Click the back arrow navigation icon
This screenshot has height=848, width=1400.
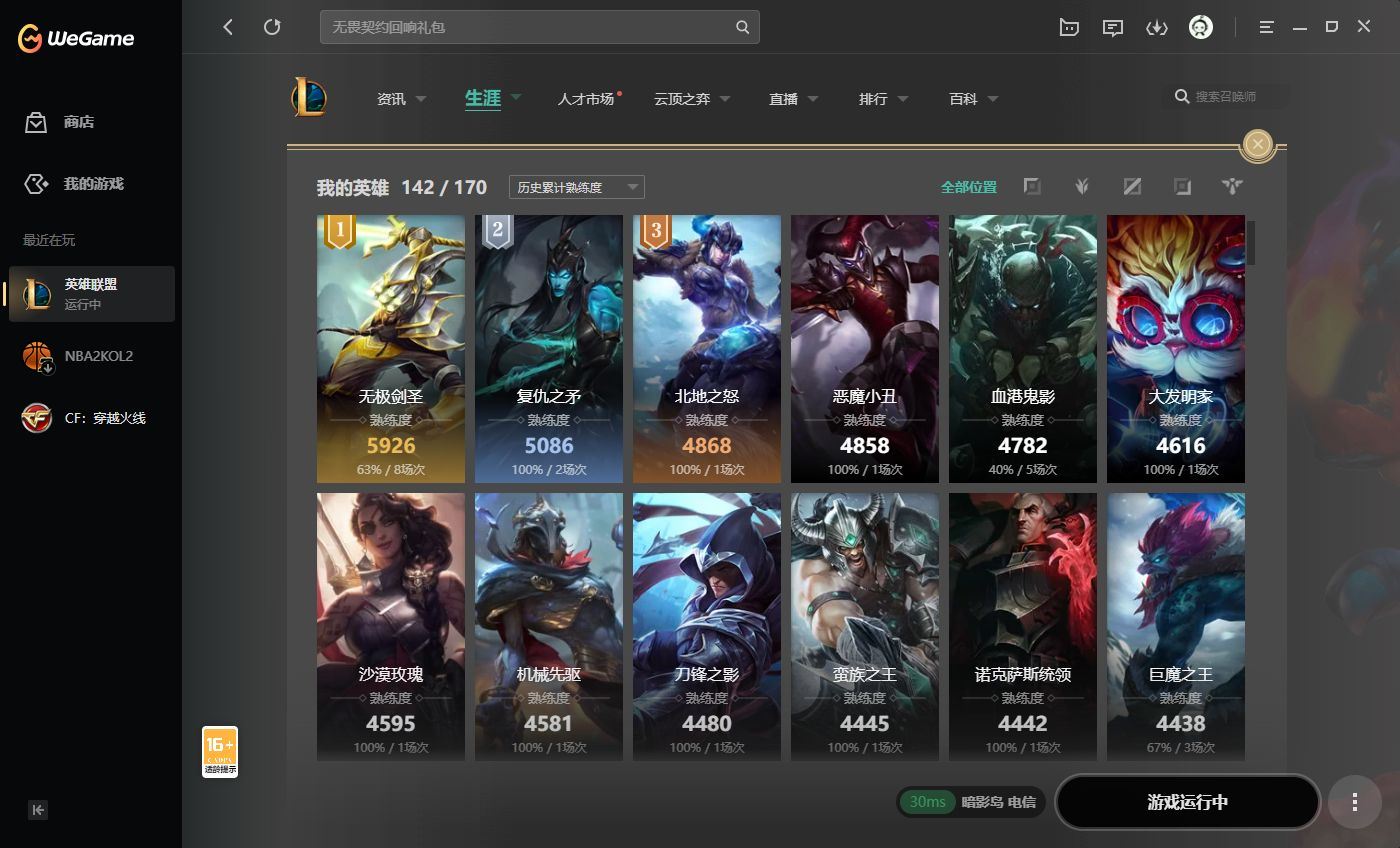click(228, 27)
